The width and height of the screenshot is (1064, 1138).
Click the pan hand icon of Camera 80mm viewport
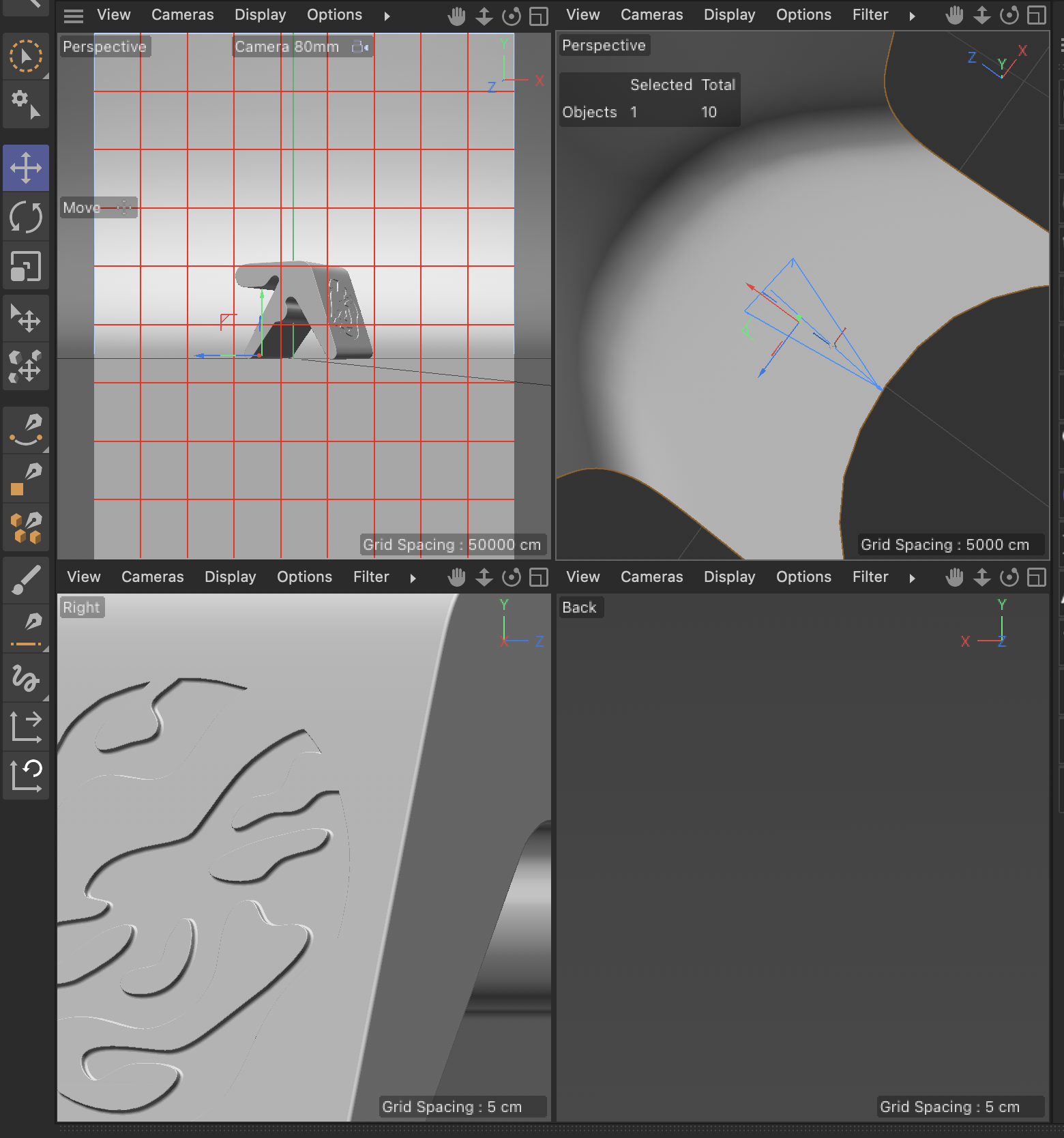click(456, 15)
